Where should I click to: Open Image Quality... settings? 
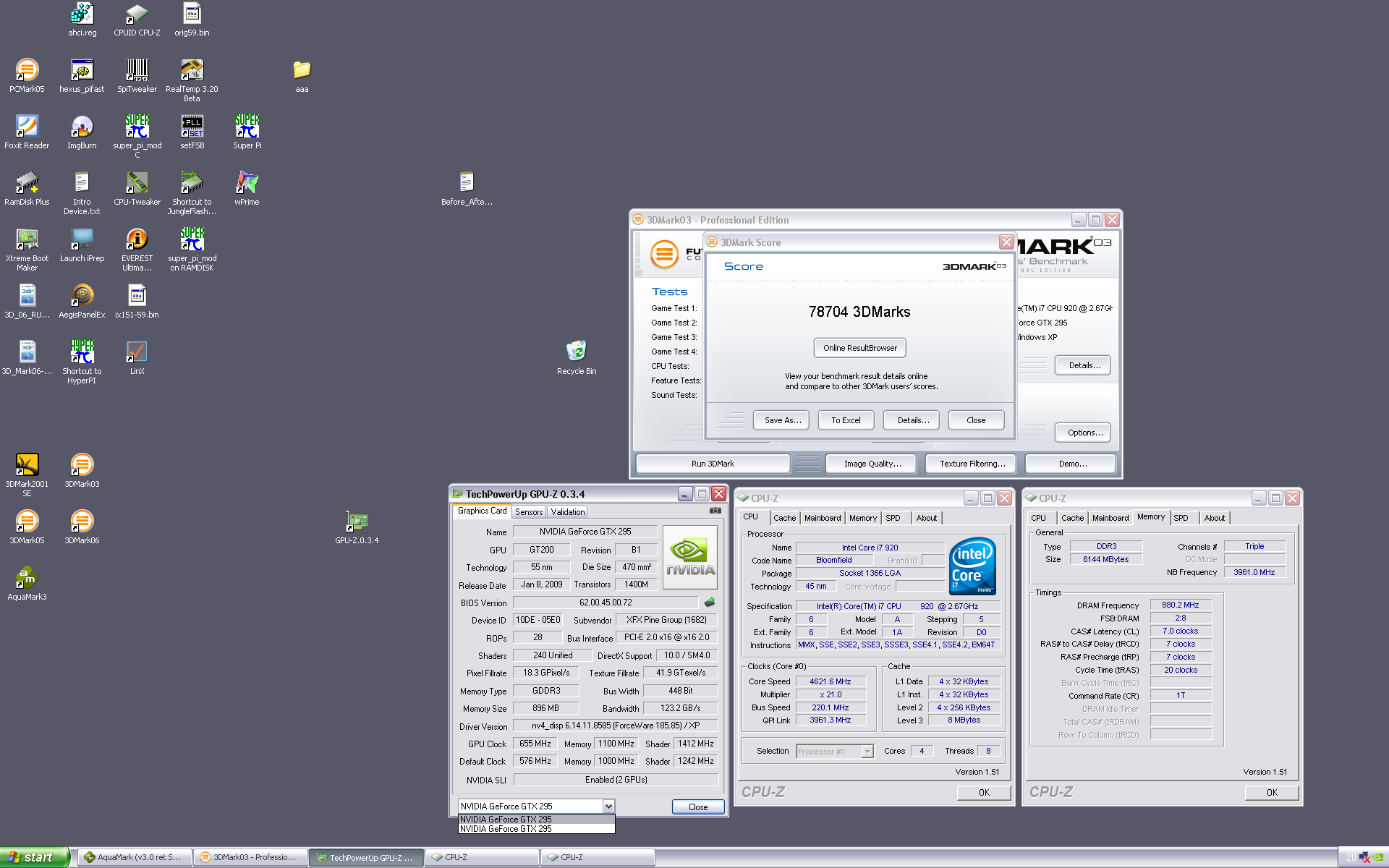click(x=872, y=464)
